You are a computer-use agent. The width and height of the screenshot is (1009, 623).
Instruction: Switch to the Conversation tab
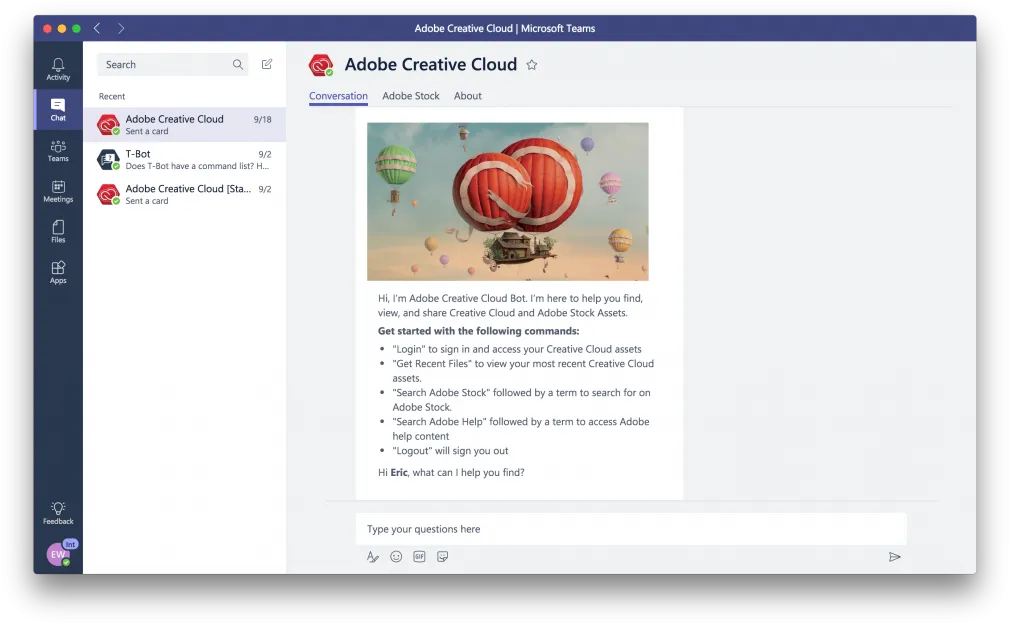pos(338,96)
